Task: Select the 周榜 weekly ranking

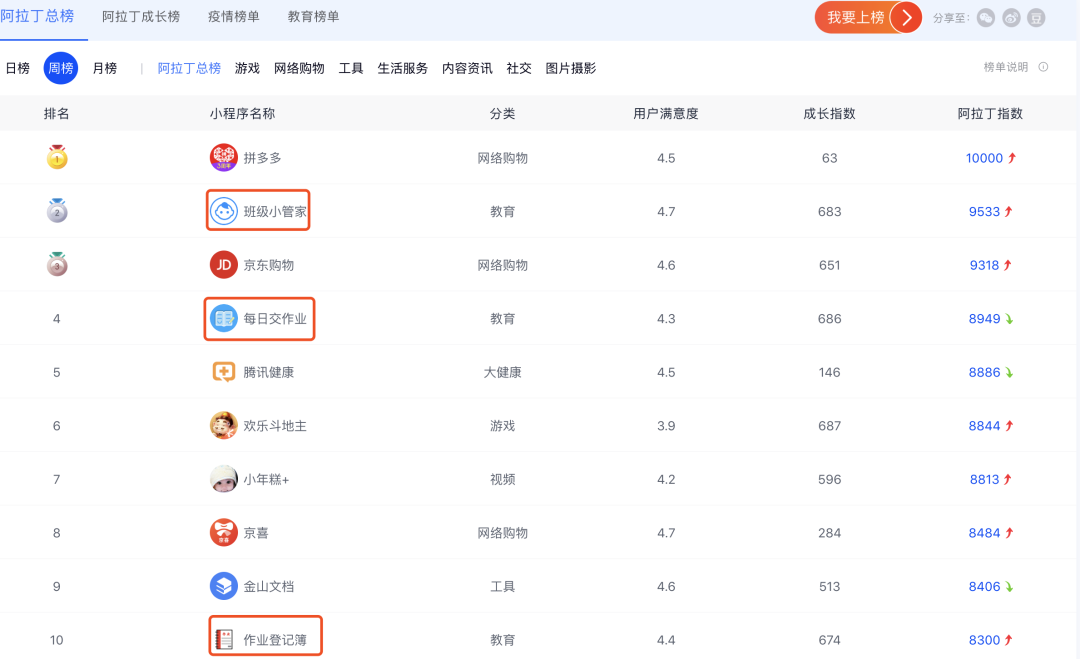Action: [61, 68]
